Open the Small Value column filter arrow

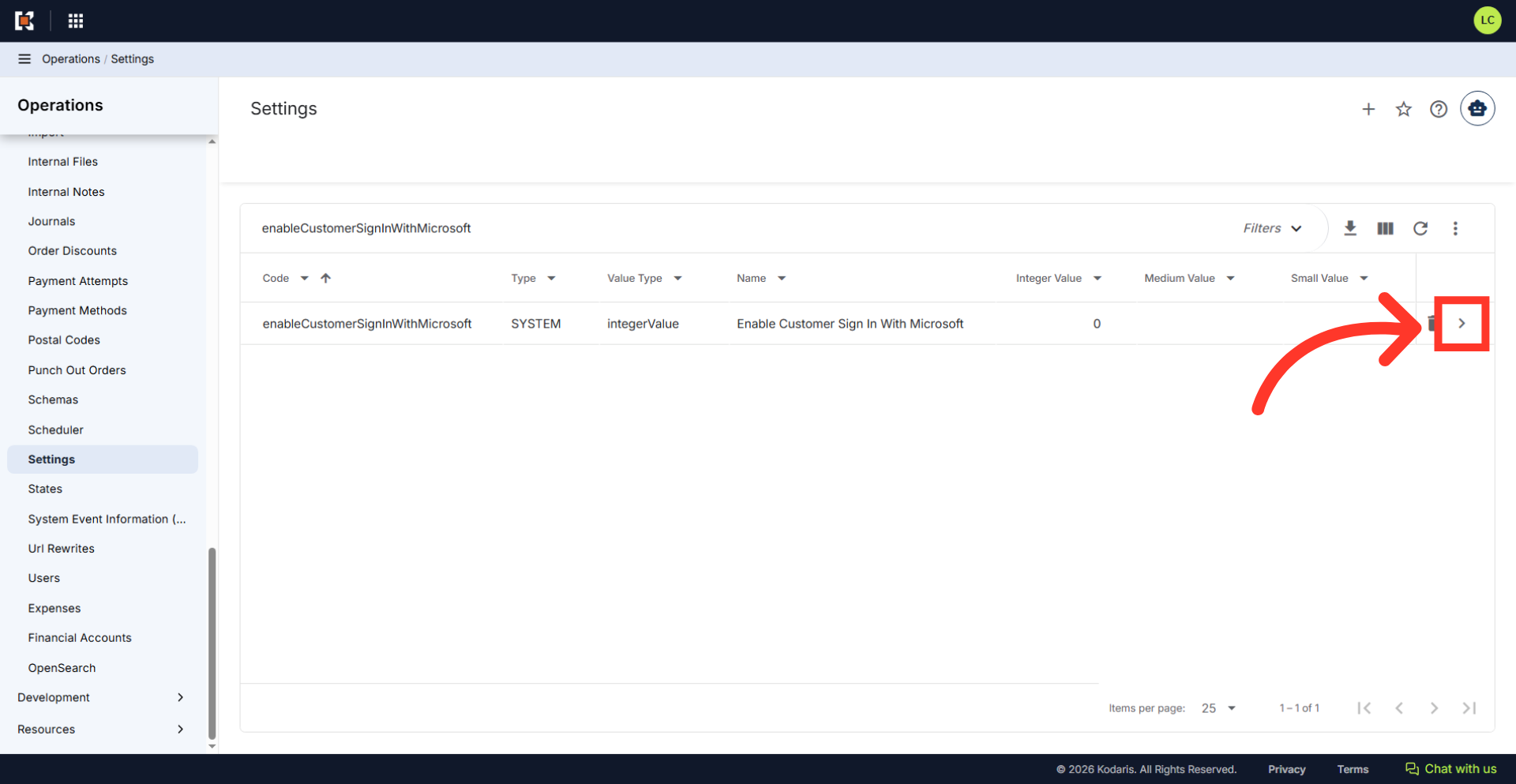1364,278
